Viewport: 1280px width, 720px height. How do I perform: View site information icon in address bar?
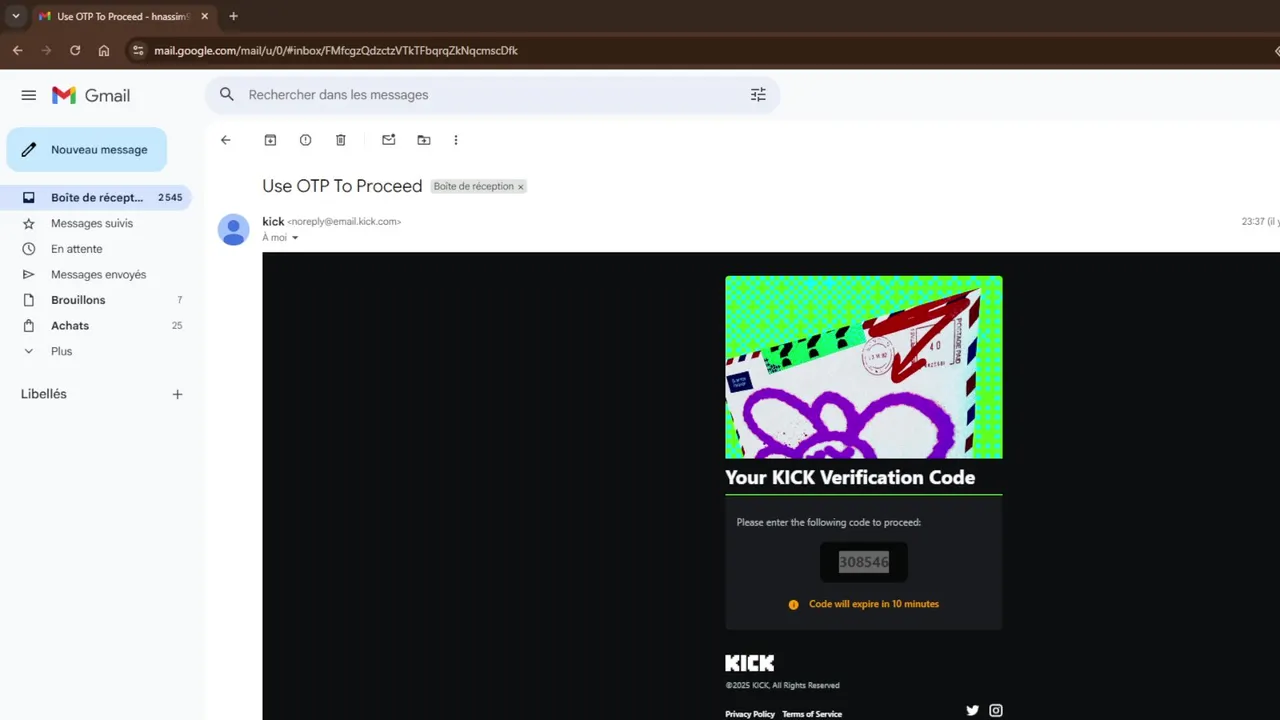tap(138, 50)
